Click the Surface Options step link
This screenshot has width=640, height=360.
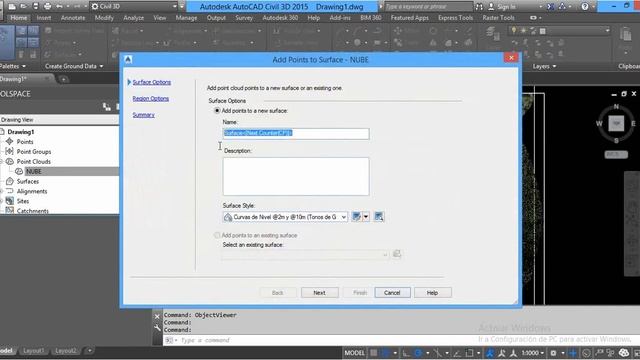tap(152, 82)
